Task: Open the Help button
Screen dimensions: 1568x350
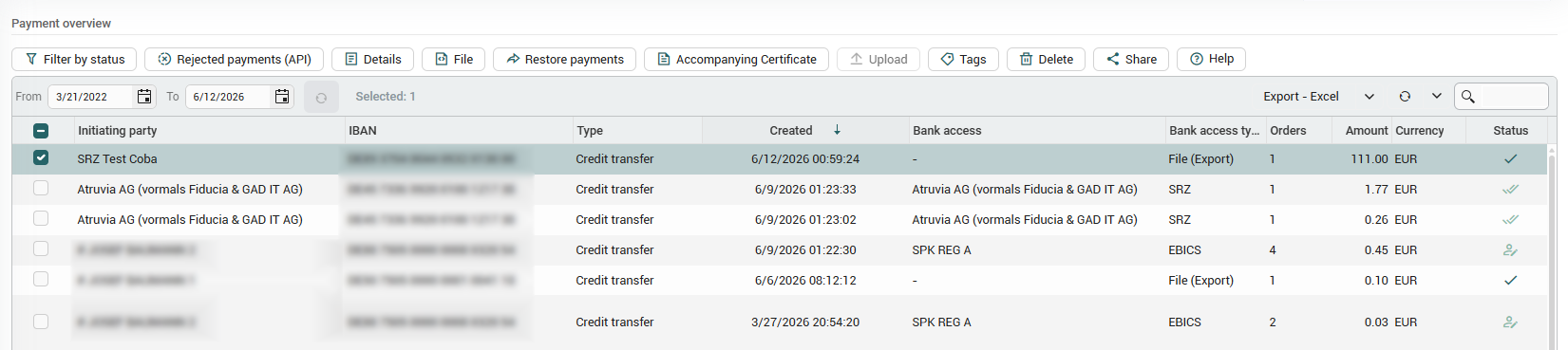Action: coord(1211,59)
